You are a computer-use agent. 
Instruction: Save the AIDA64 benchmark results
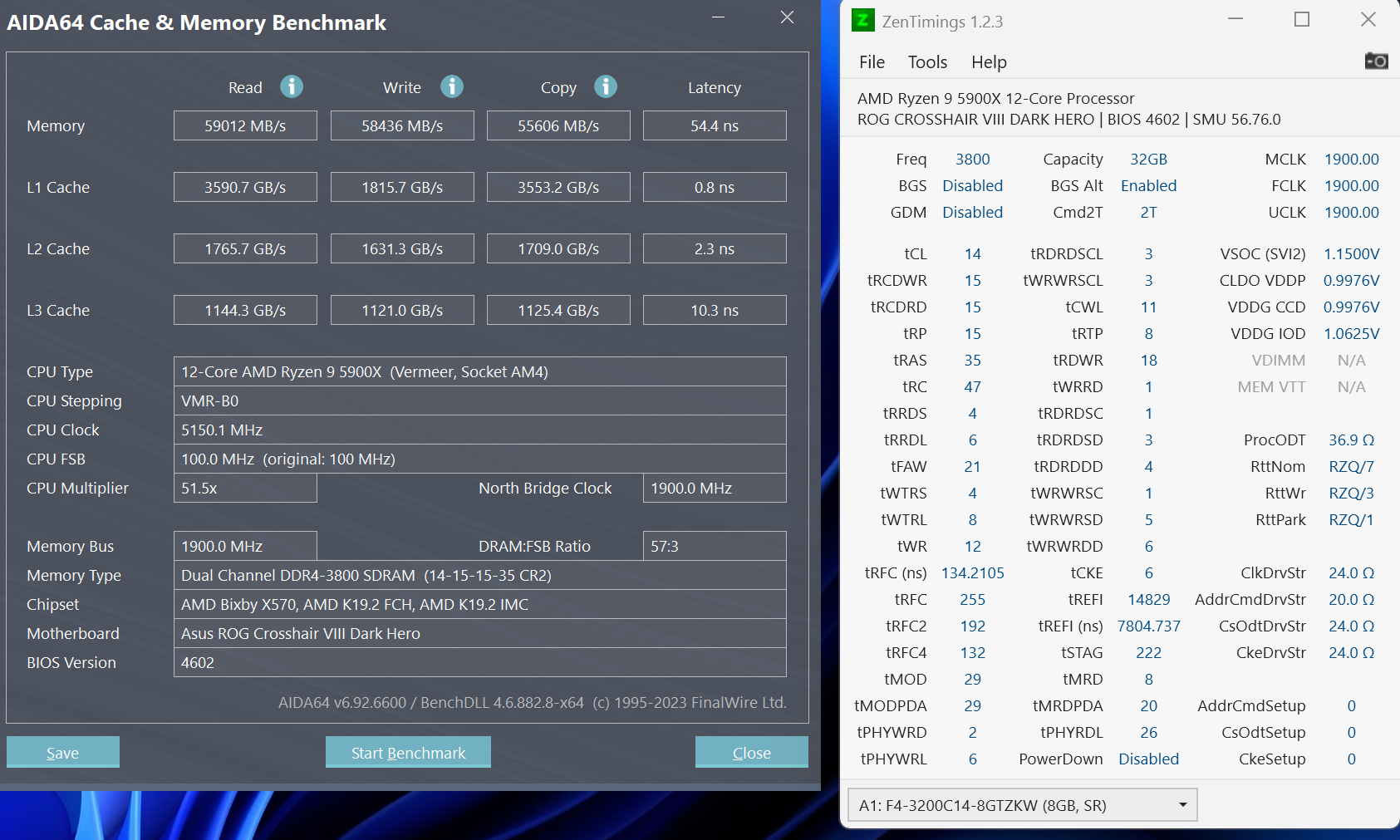[x=63, y=752]
